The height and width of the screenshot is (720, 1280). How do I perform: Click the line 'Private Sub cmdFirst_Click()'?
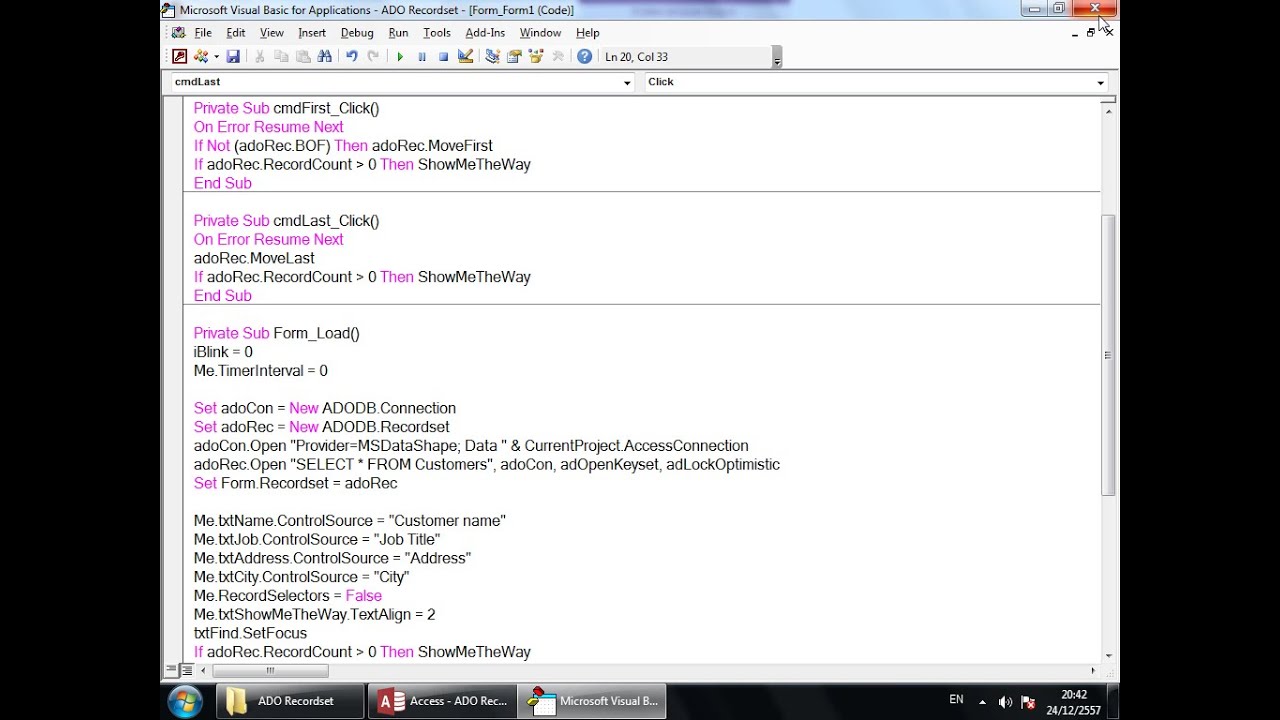tap(286, 108)
